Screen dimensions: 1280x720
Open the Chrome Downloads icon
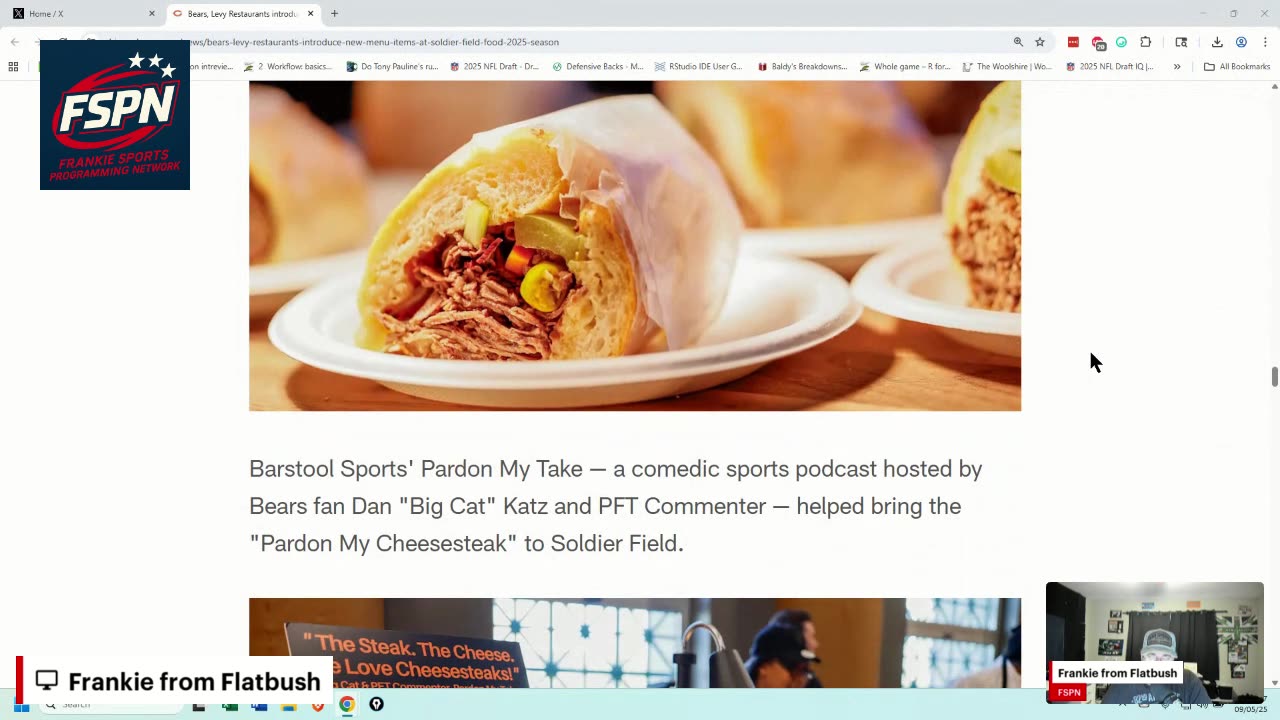pyautogui.click(x=1217, y=42)
